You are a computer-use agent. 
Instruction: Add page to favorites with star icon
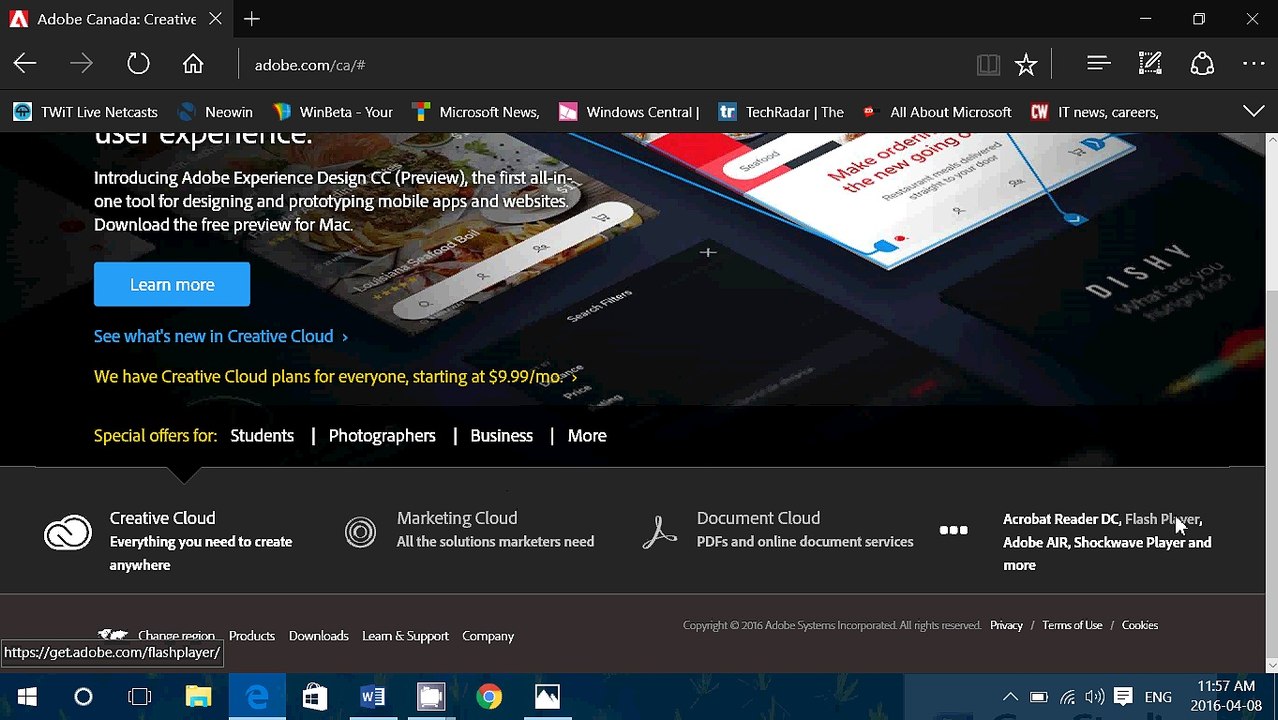pyautogui.click(x=1026, y=65)
